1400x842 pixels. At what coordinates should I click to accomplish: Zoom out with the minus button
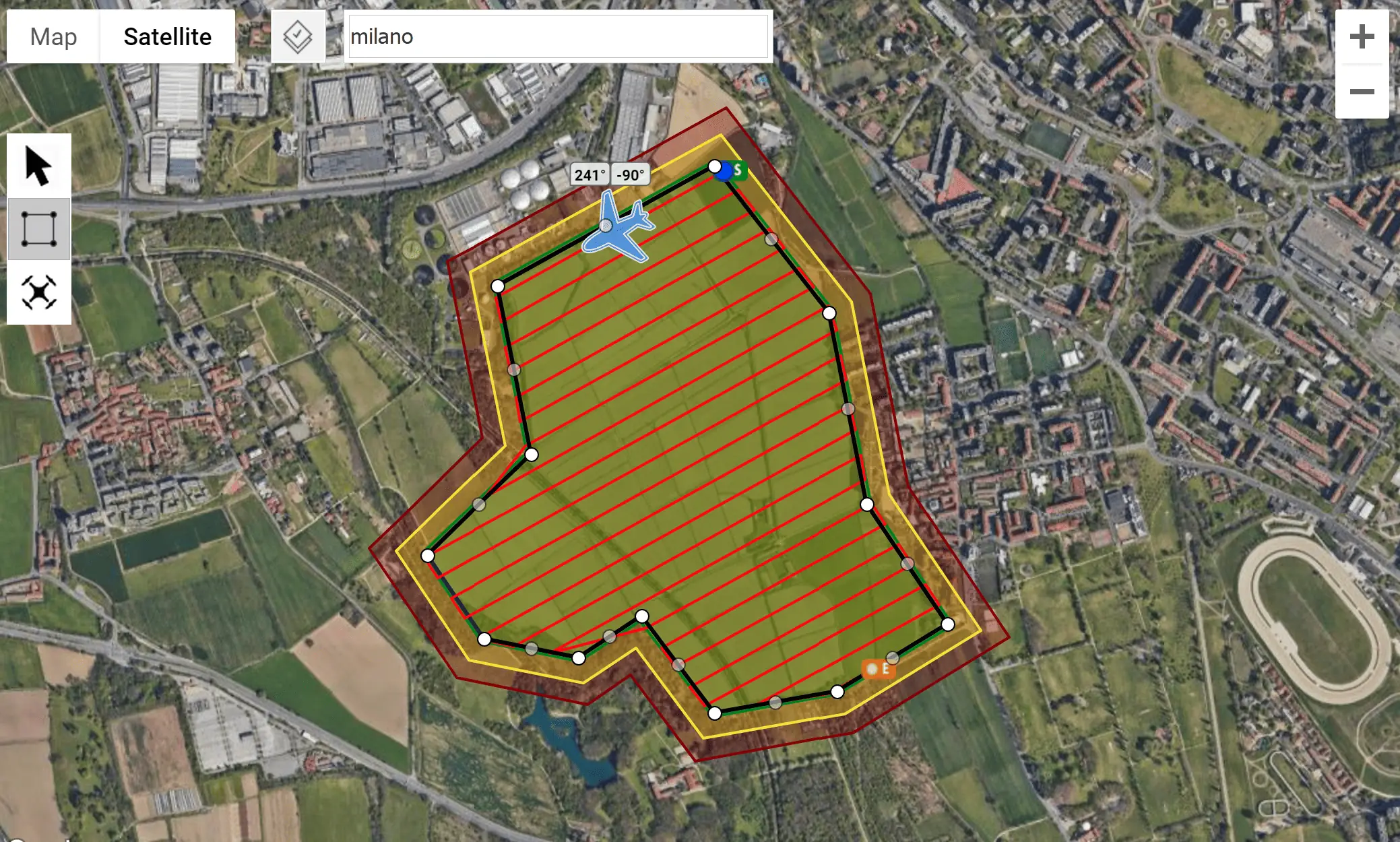click(x=1362, y=92)
